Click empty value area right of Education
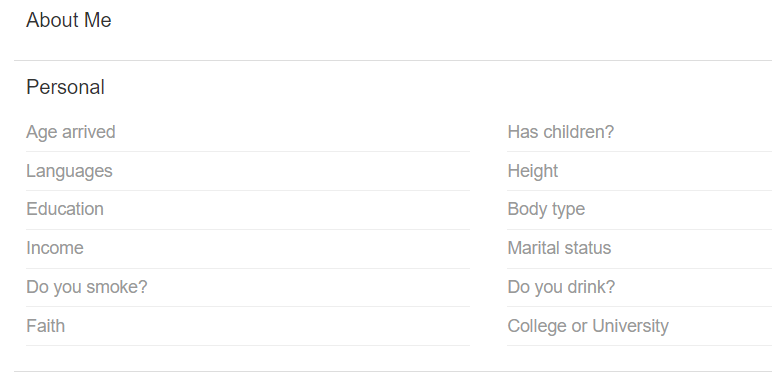The width and height of the screenshot is (772, 388). pyautogui.click(x=287, y=209)
